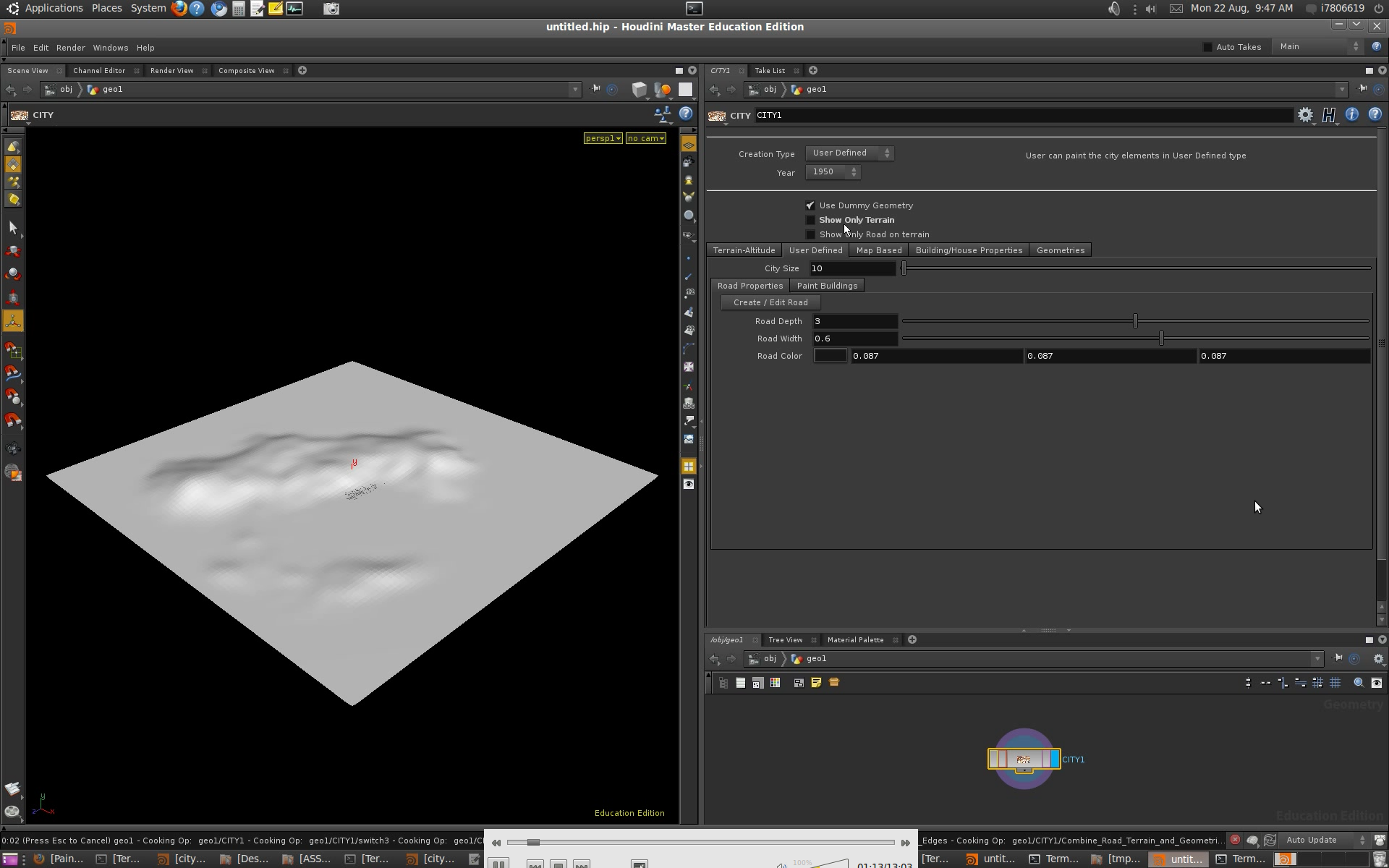This screenshot has height=868, width=1389.
Task: Open Paint Buildings sub-tab
Action: 827,286
